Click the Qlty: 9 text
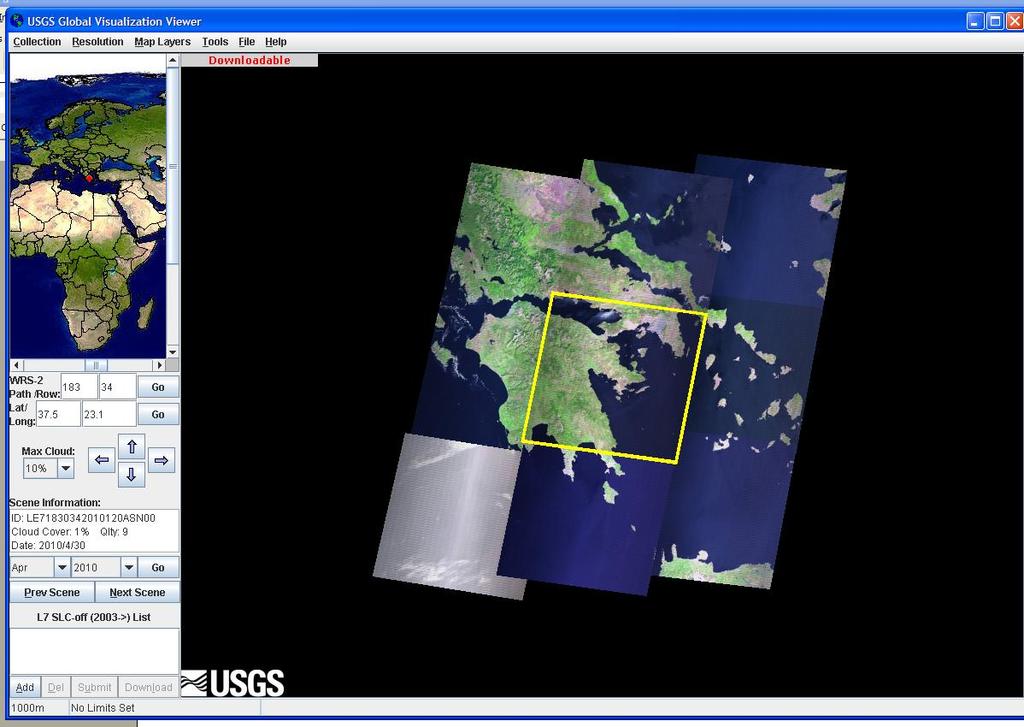This screenshot has width=1024, height=727. pyautogui.click(x=114, y=532)
